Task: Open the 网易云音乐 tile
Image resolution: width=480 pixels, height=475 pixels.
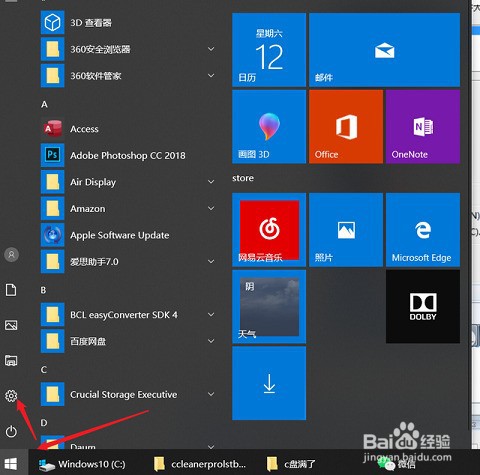Action: pos(269,230)
